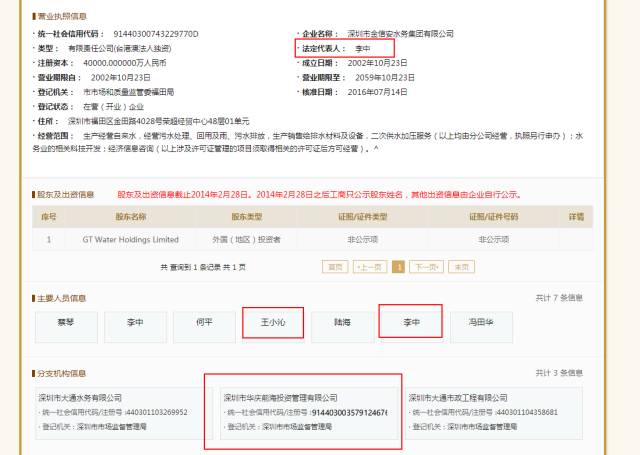Screen dimensions: 640x455
Task: Click registered capital 40000.000000万人民币
Action: [x=124, y=63]
